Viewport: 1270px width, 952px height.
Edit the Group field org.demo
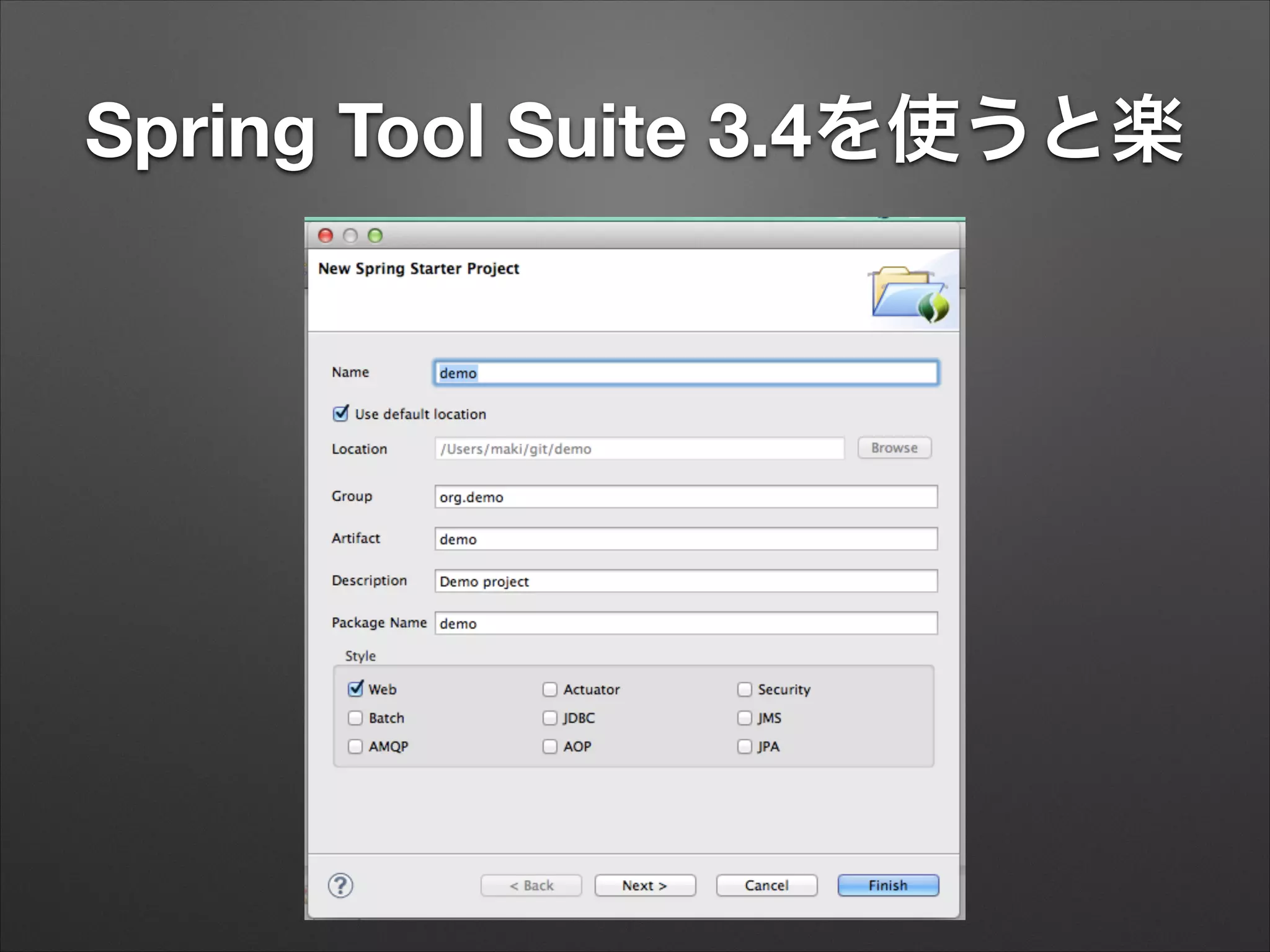686,496
